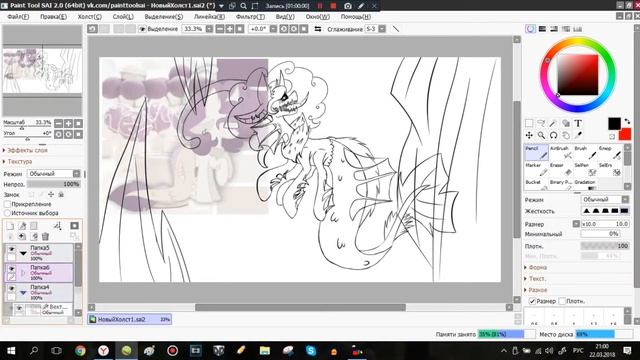Toggle the Плотн. pressure checkbox

click(x=562, y=301)
